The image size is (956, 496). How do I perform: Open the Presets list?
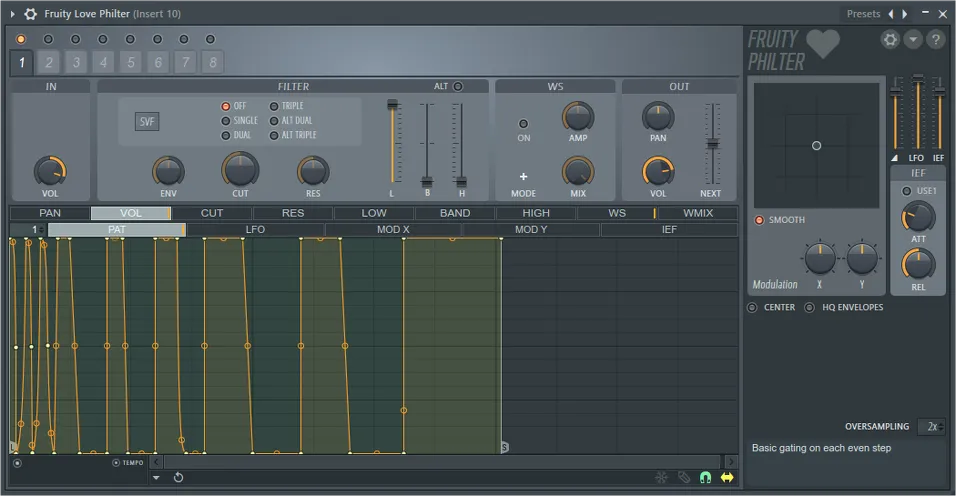[x=863, y=13]
